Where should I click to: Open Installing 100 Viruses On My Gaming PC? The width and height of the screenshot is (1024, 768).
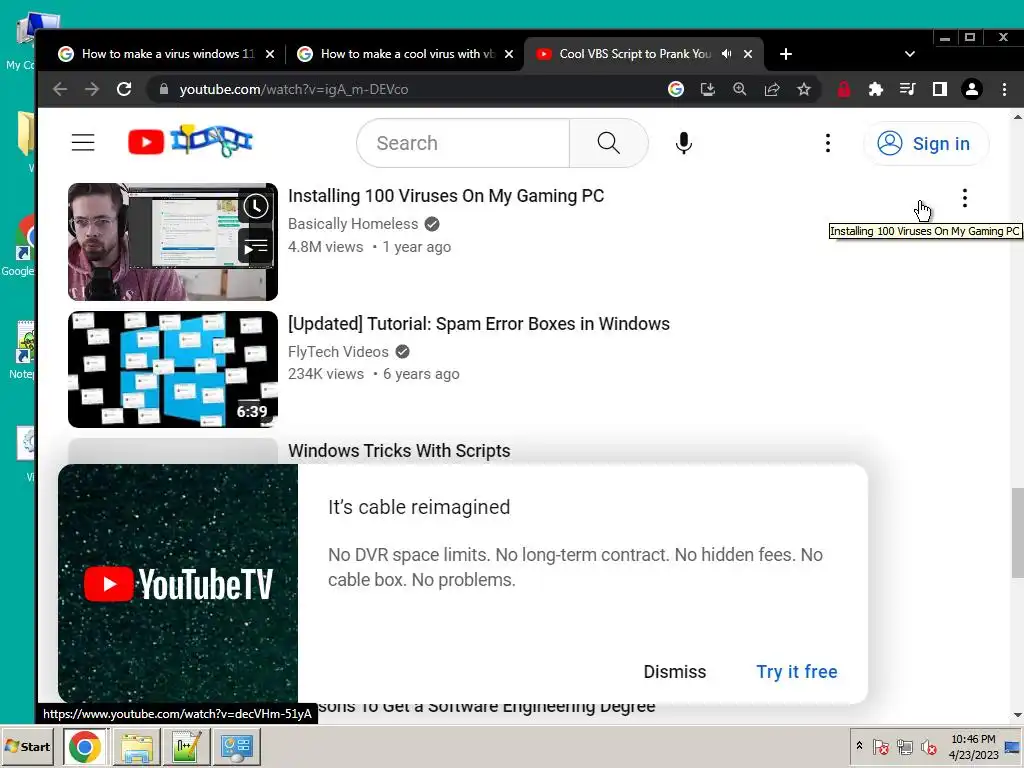(446, 196)
